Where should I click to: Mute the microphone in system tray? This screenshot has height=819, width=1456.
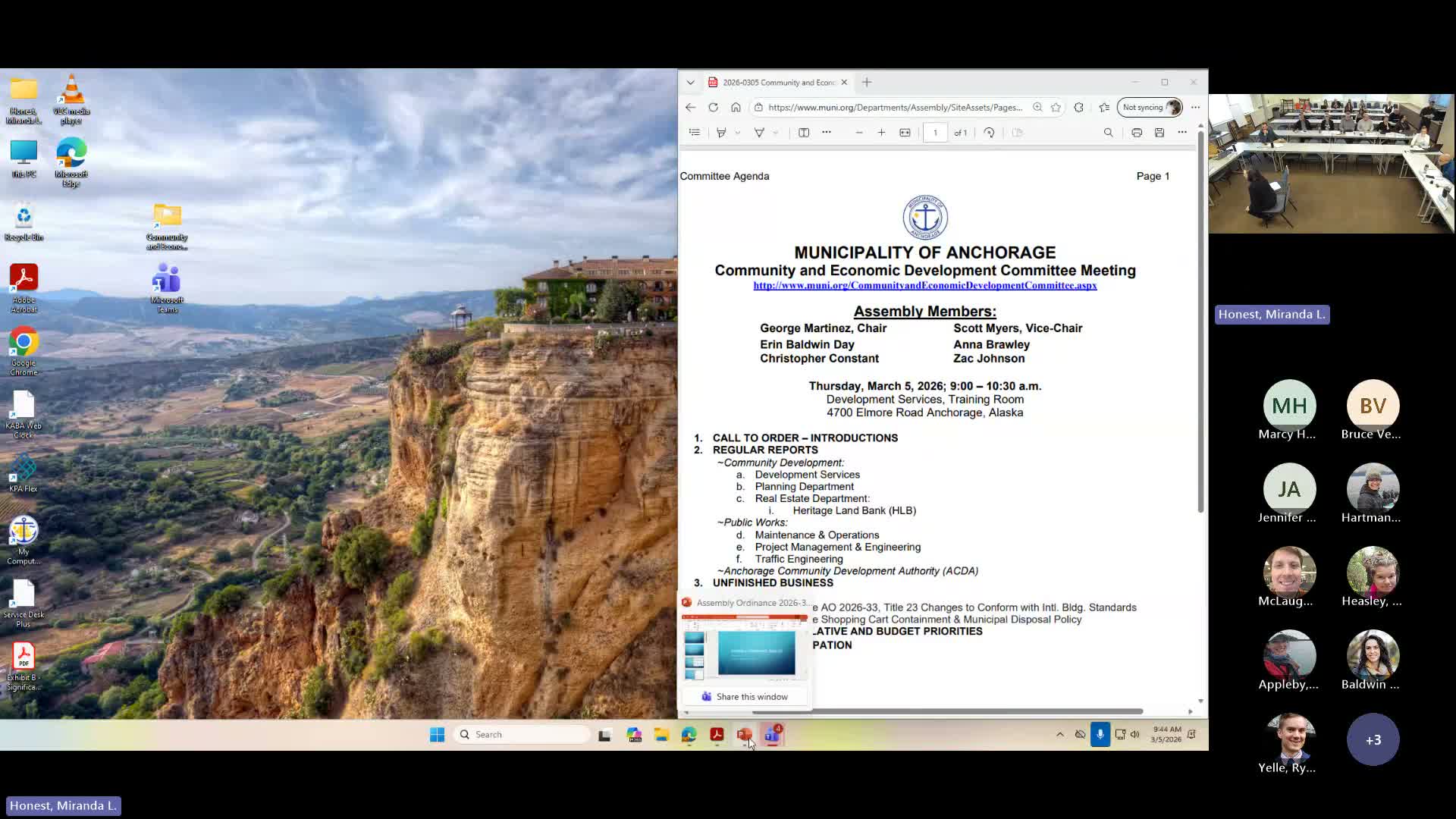[x=1100, y=734]
